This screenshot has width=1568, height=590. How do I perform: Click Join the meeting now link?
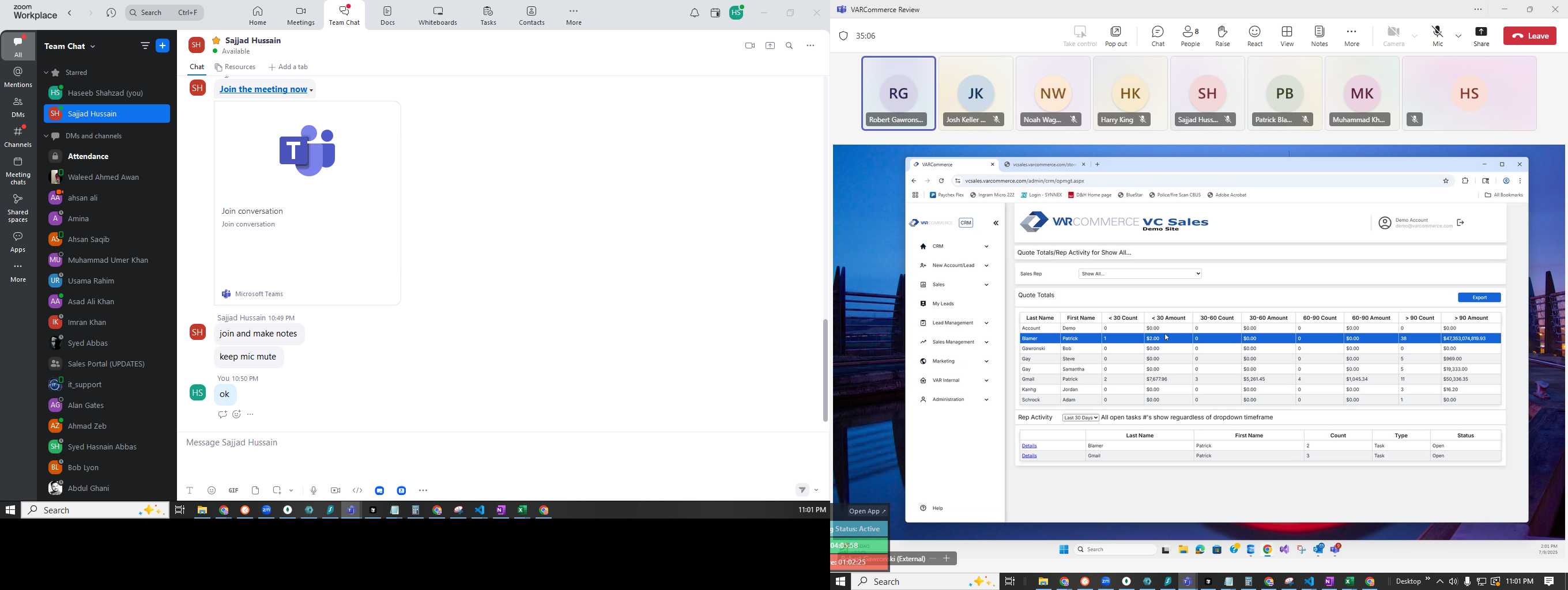tap(263, 90)
